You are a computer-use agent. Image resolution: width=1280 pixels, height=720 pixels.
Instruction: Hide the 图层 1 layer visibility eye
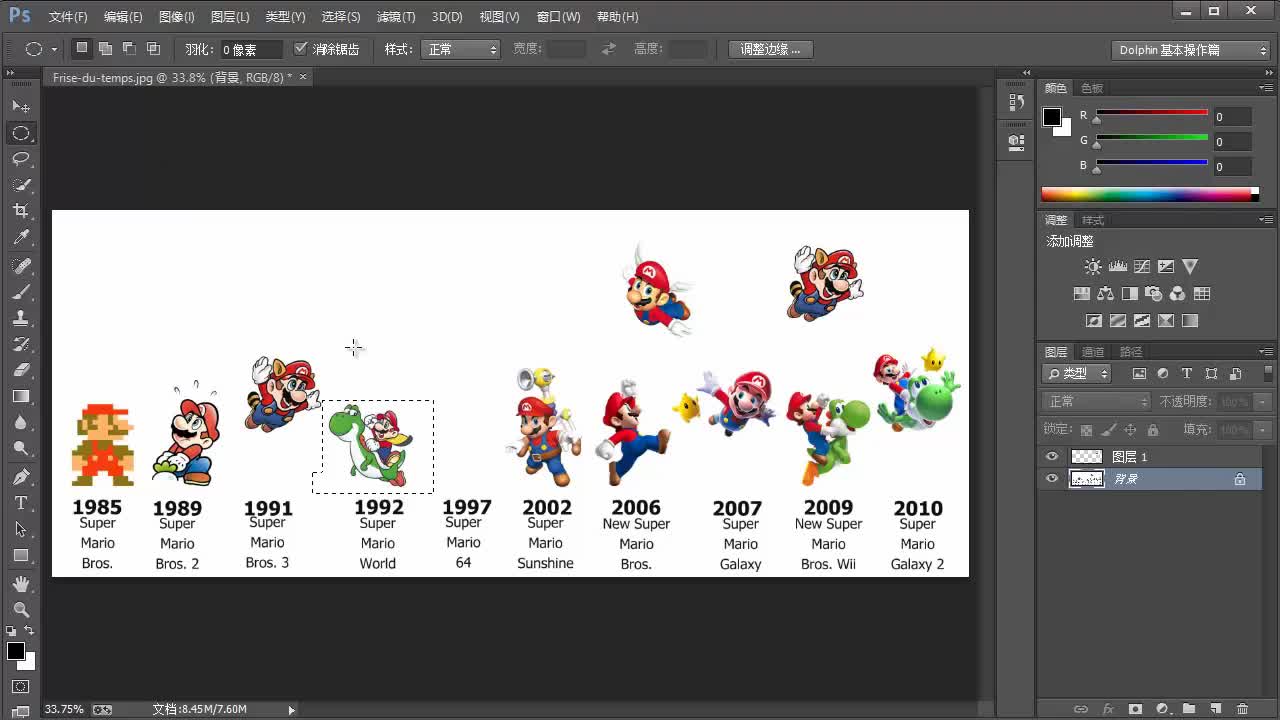1052,456
